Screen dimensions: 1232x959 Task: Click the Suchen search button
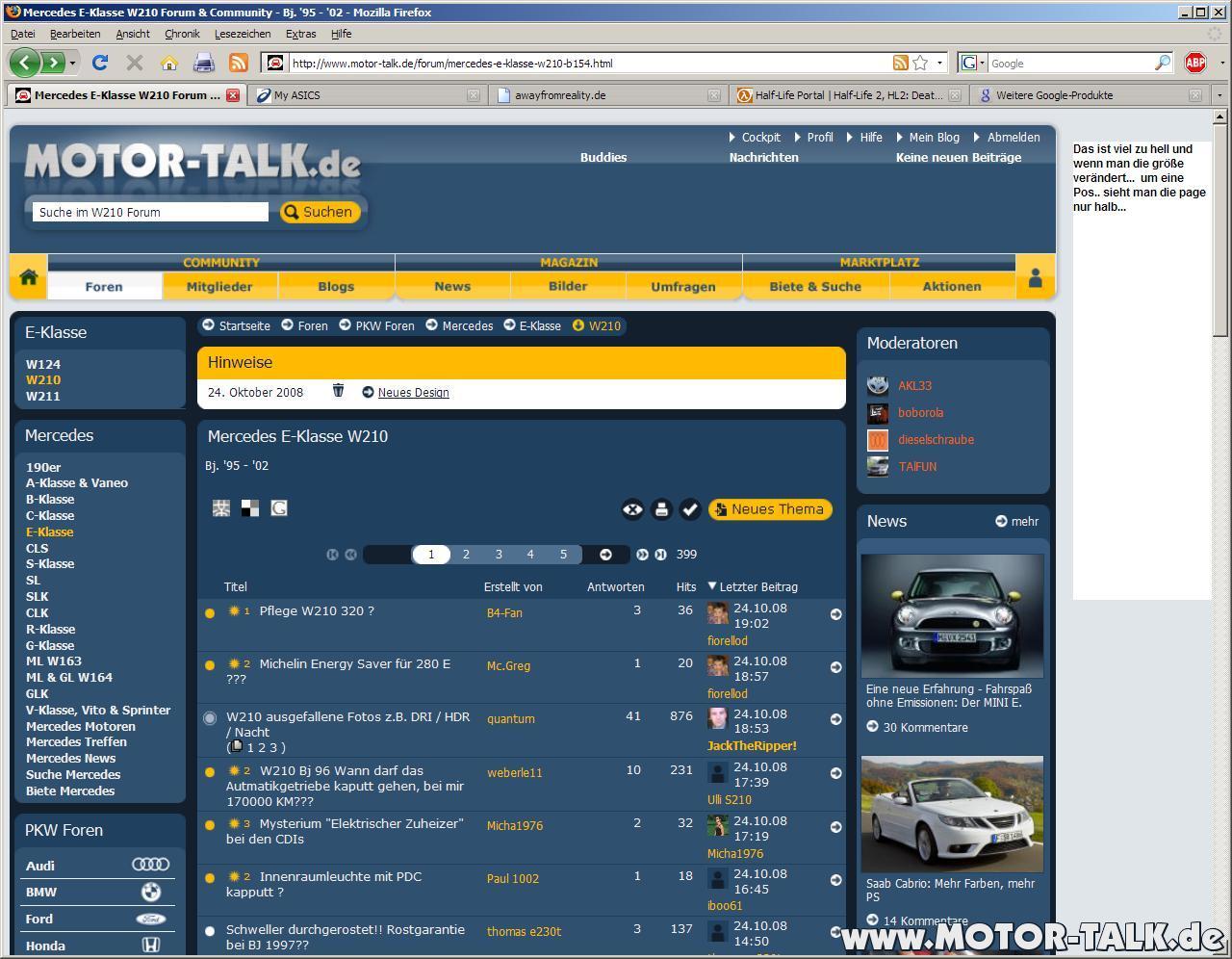320,212
